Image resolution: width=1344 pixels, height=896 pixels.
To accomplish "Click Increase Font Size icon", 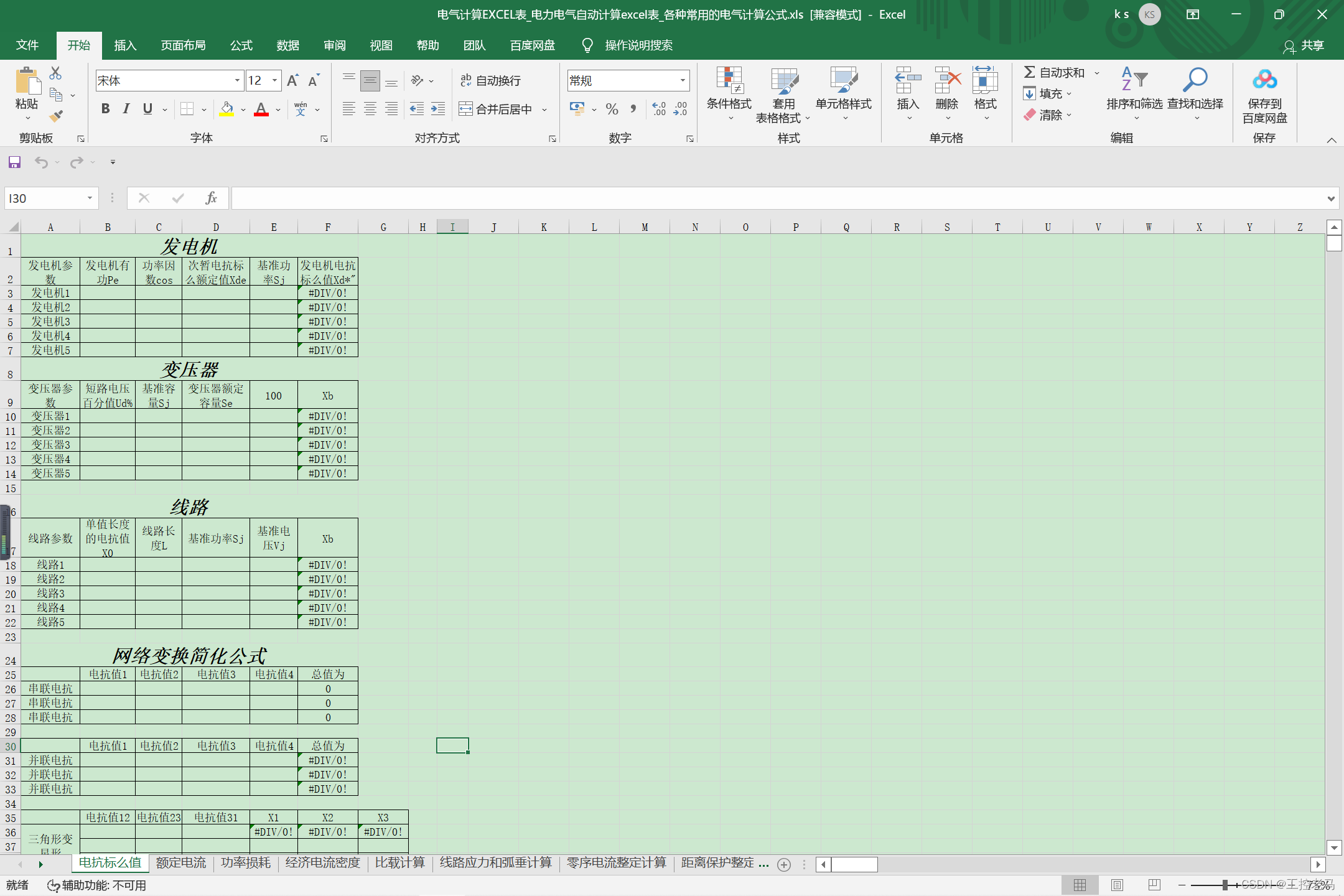I will tap(292, 81).
